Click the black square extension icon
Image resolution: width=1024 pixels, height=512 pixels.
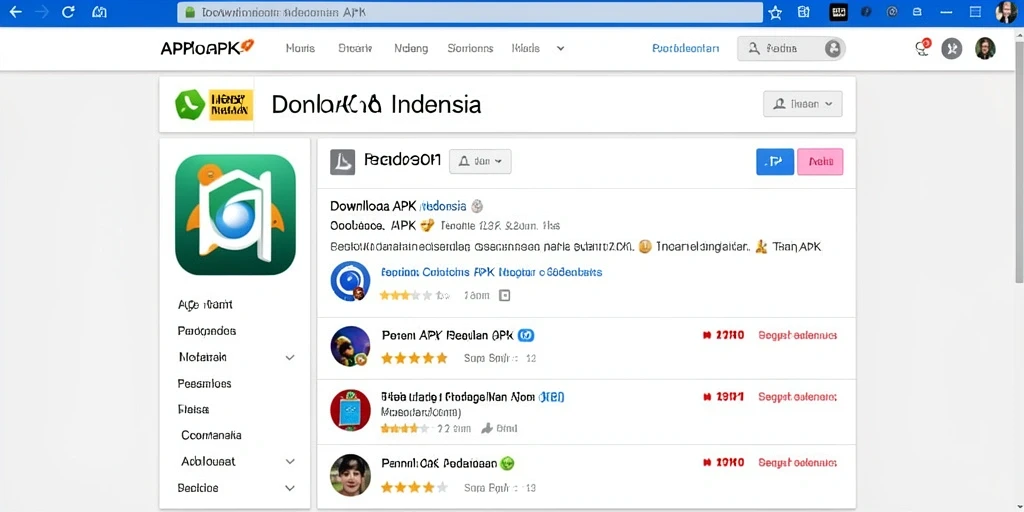[838, 12]
